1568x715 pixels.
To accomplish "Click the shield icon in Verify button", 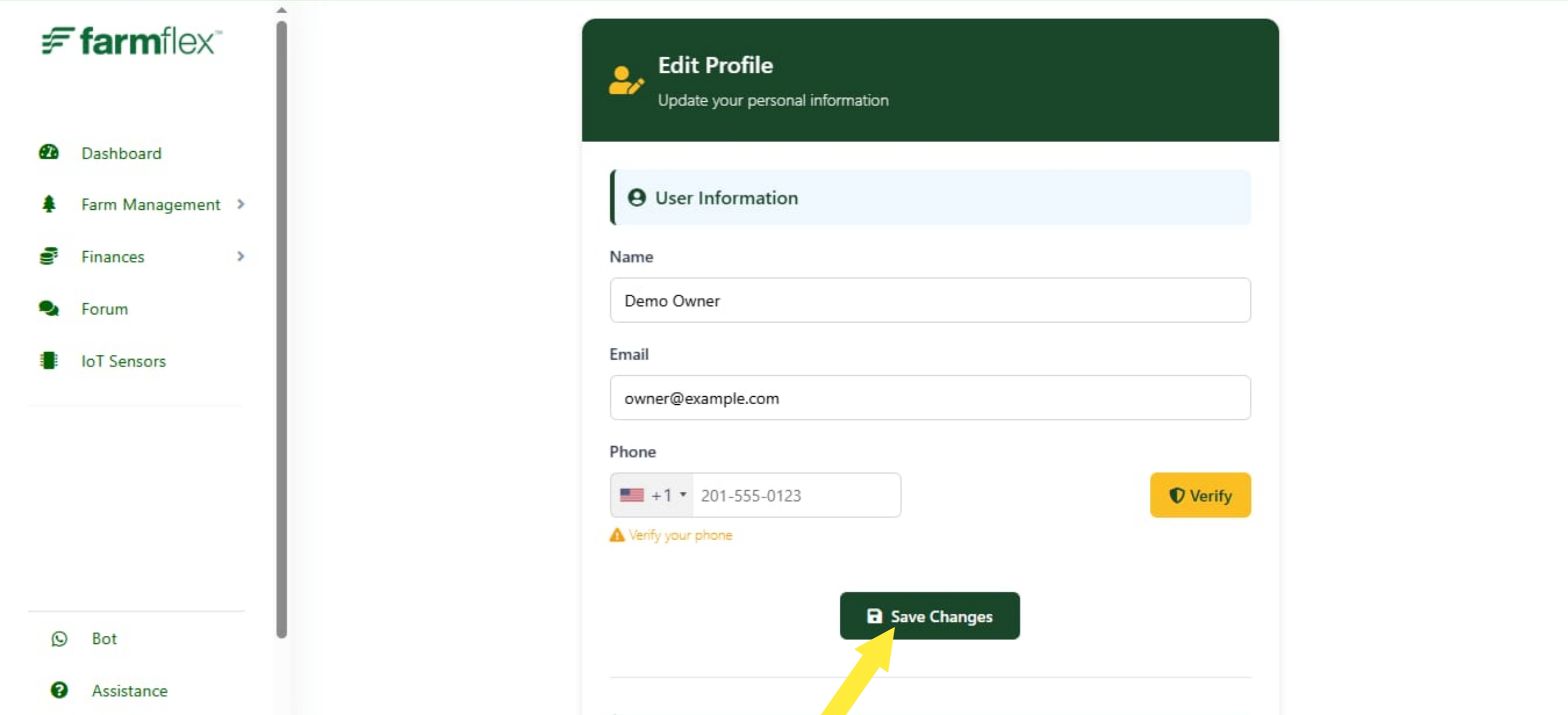I will coord(1176,496).
